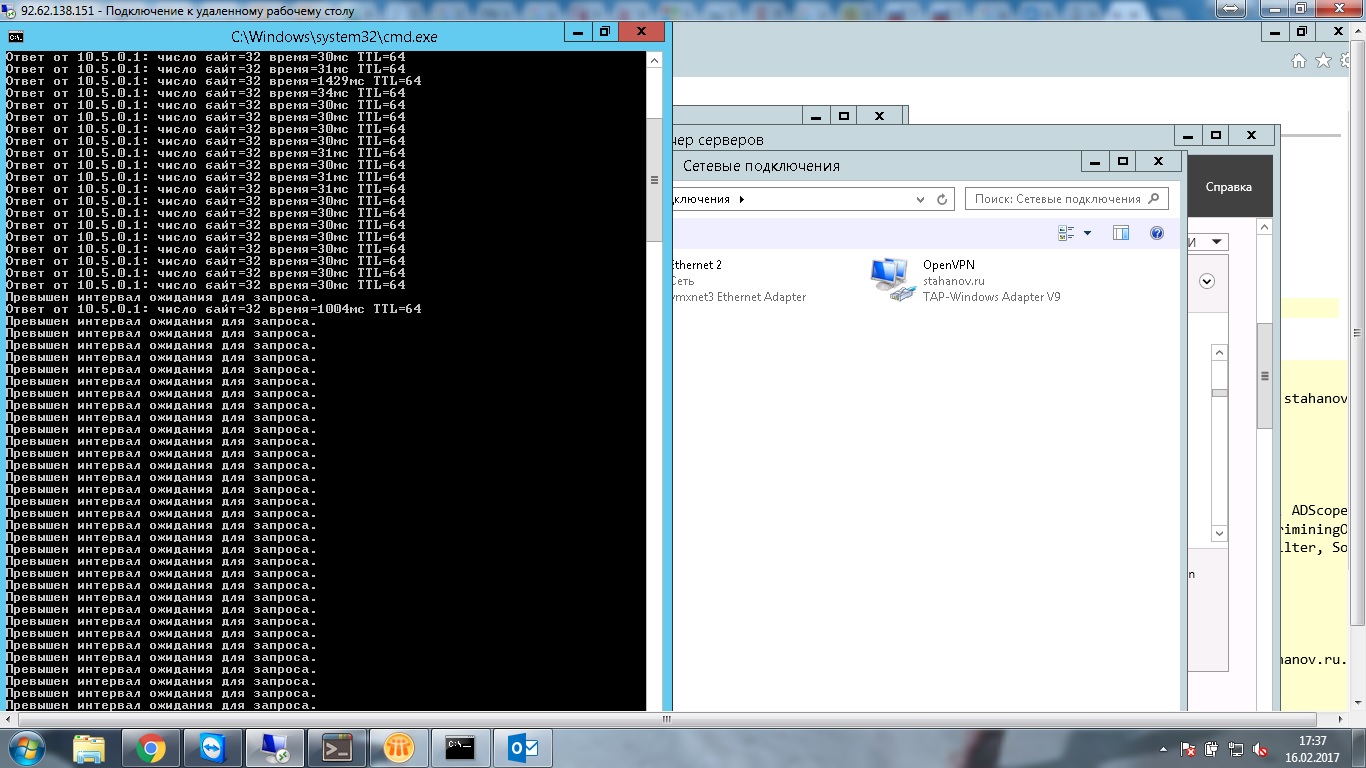Open the PowerShell-style terminal taskbar icon
This screenshot has width=1366, height=768.
click(337, 748)
